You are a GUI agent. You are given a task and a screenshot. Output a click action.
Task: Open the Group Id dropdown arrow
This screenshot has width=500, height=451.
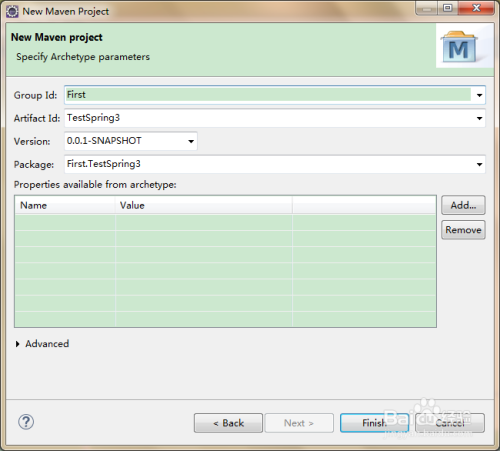[x=479, y=95]
